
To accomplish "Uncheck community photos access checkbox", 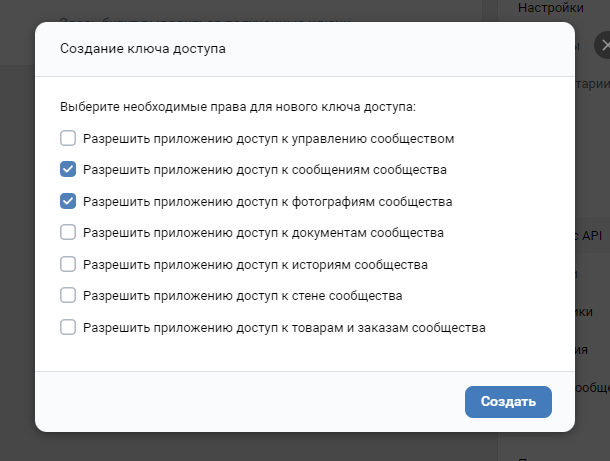I will pyautogui.click(x=68, y=201).
